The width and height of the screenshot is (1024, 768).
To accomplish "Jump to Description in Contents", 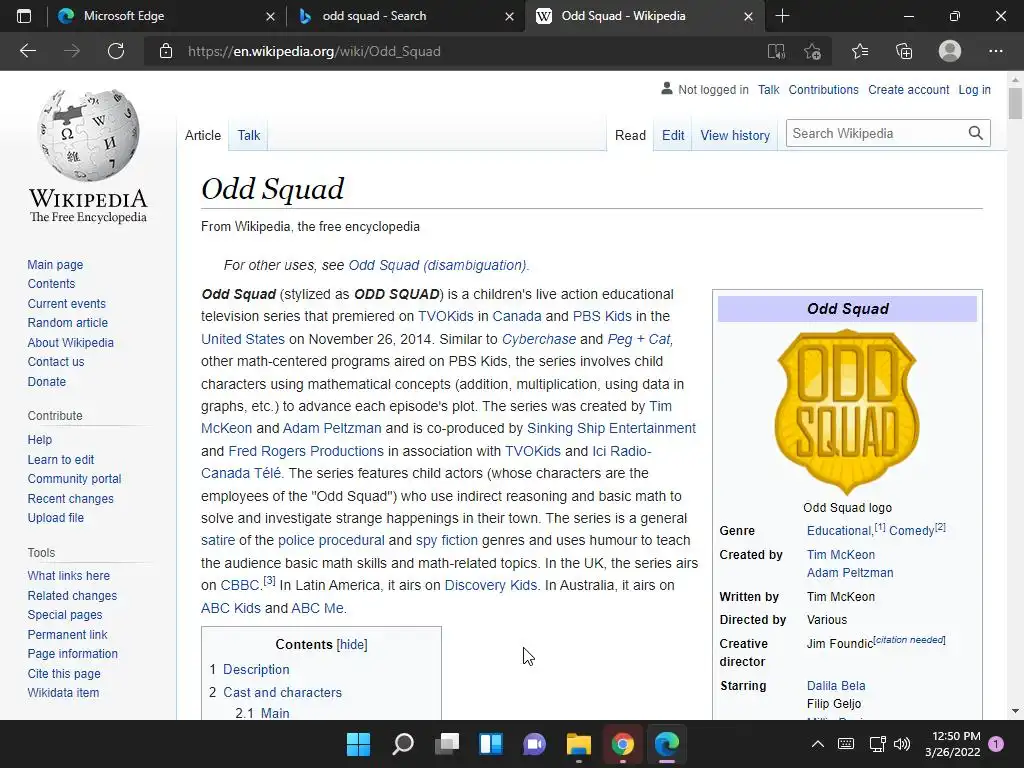I will coord(256,669).
